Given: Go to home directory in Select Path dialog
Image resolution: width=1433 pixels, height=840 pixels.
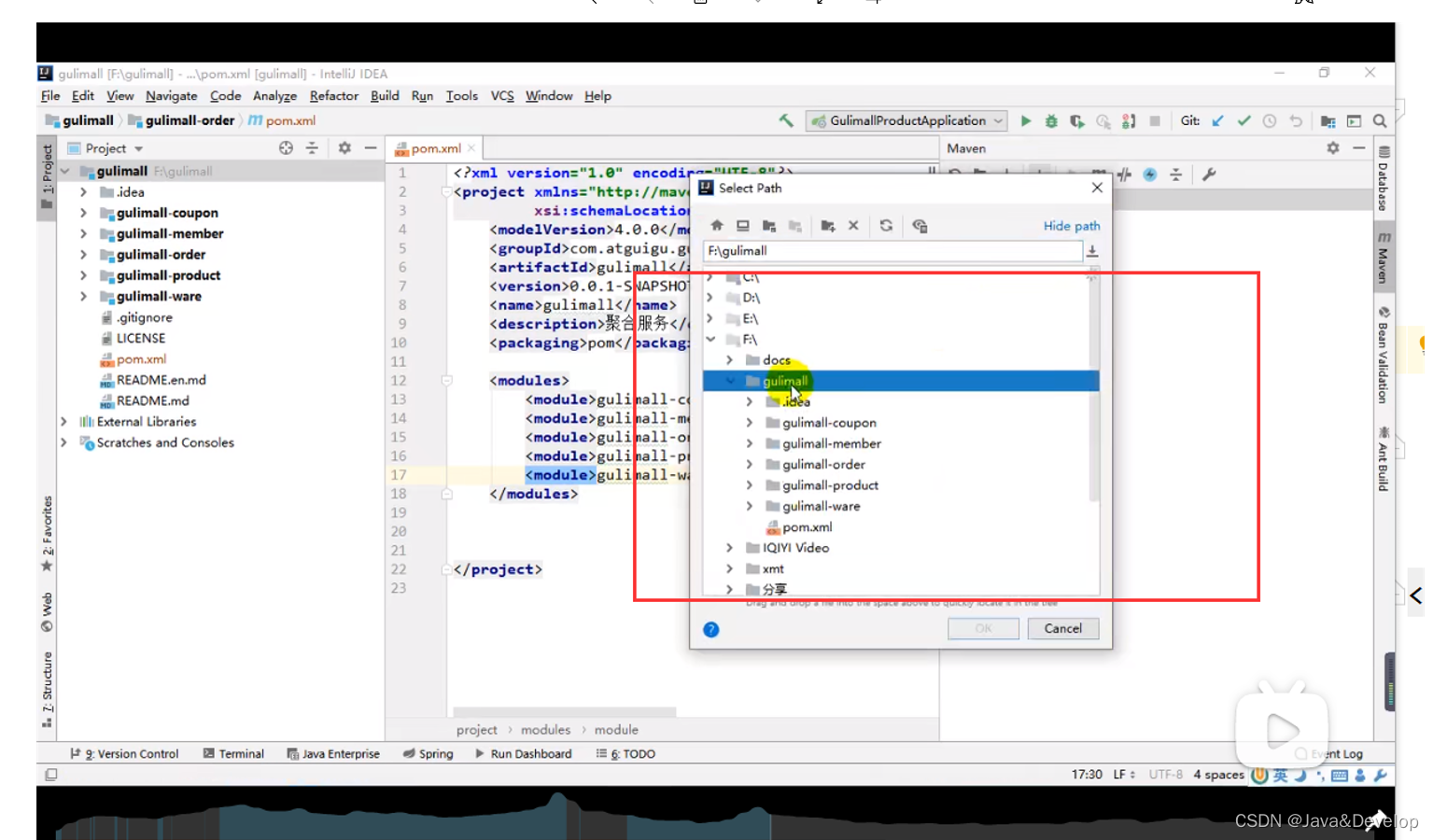Looking at the screenshot, I should click(717, 226).
